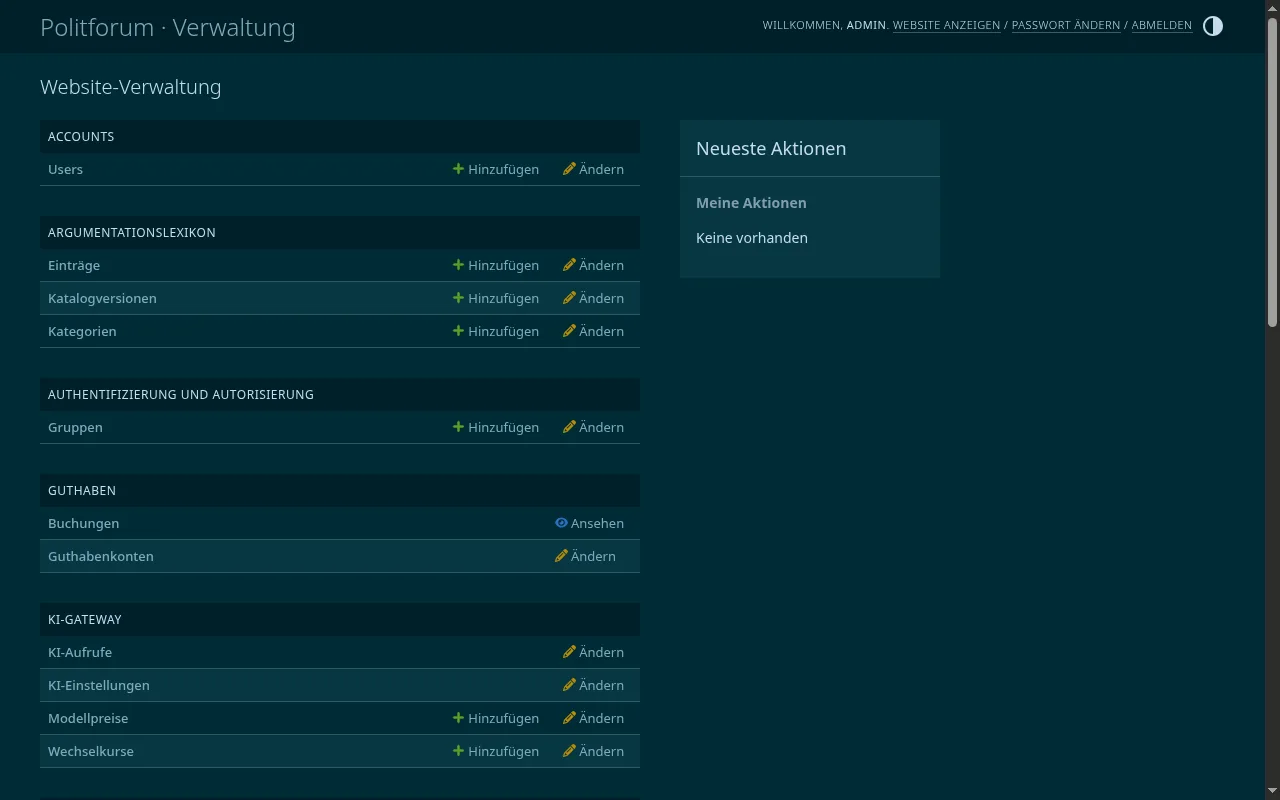
Task: Click Ändern for KI-Aufrufe
Action: pos(593,652)
